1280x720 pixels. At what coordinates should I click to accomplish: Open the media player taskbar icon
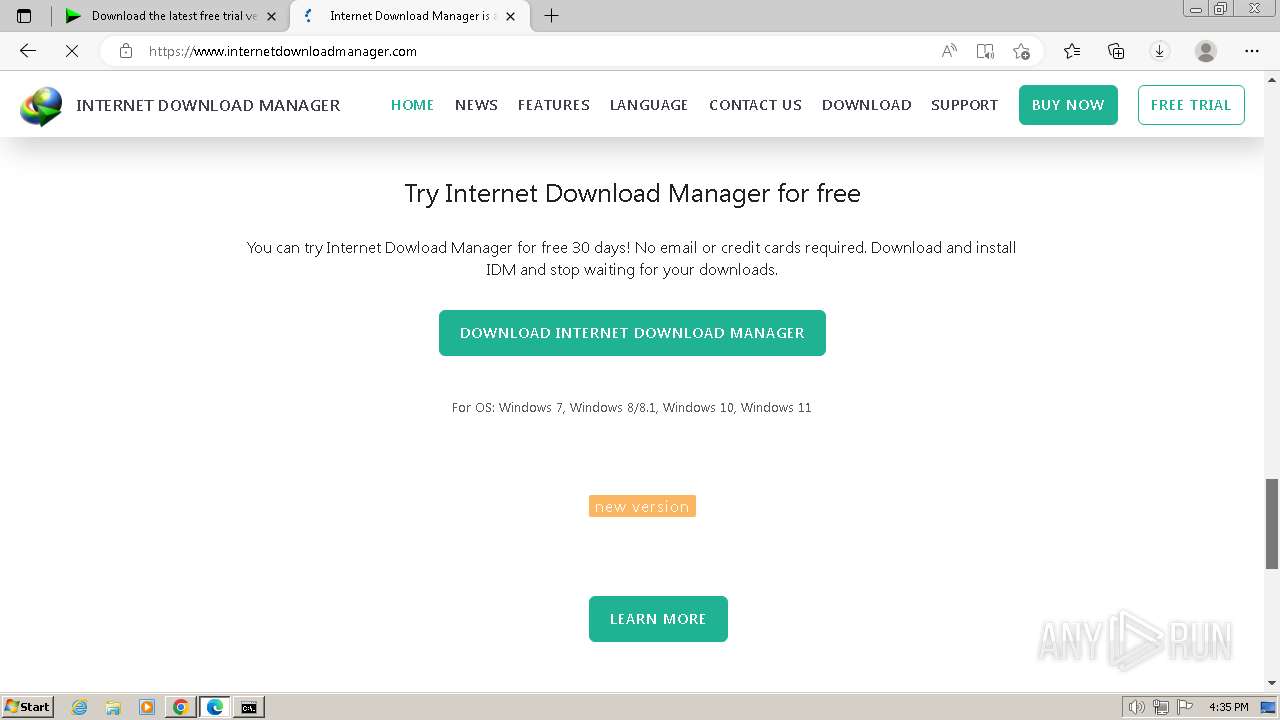(147, 707)
